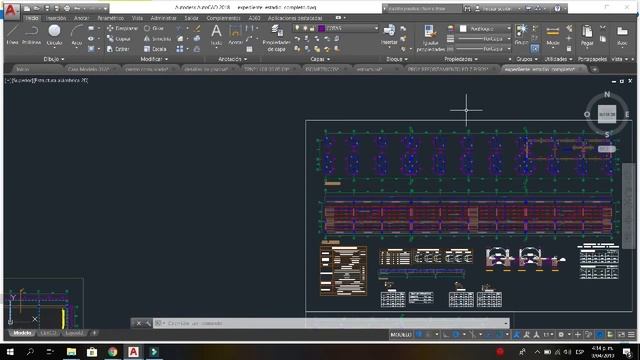The image size is (640, 360).
Task: Select the Línea draw tool
Action: (x=12, y=35)
